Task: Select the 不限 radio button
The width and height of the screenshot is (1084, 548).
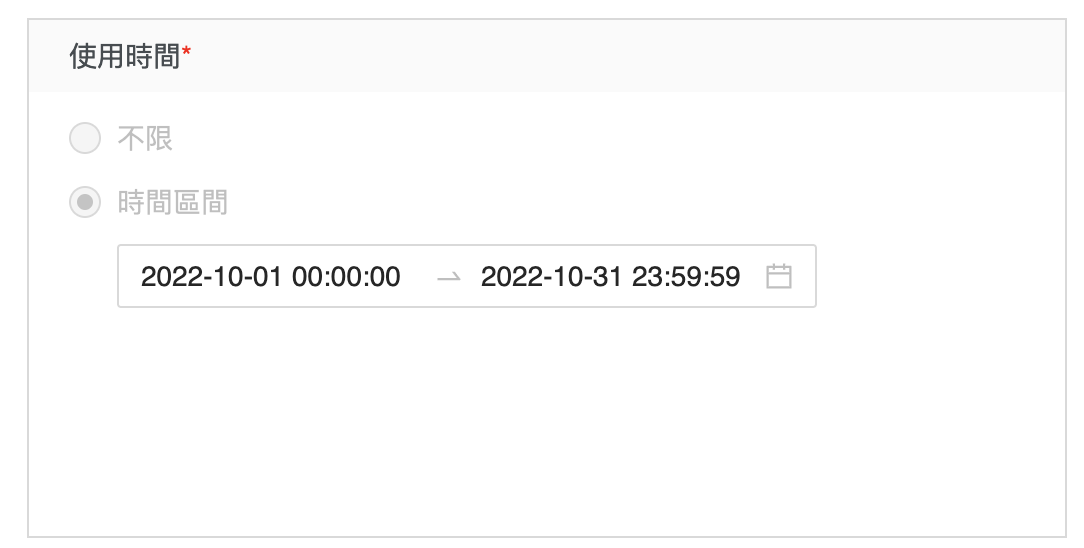Action: click(85, 139)
